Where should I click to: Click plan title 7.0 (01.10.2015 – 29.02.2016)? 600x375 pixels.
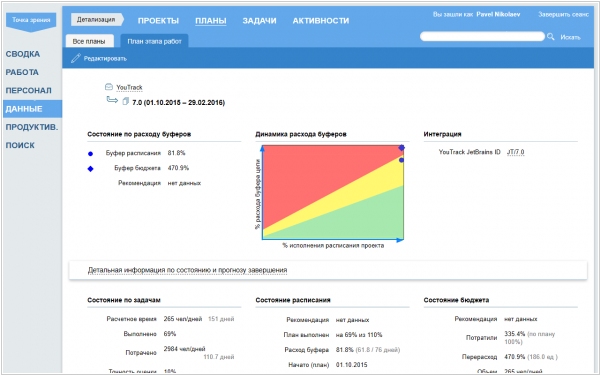tap(178, 103)
